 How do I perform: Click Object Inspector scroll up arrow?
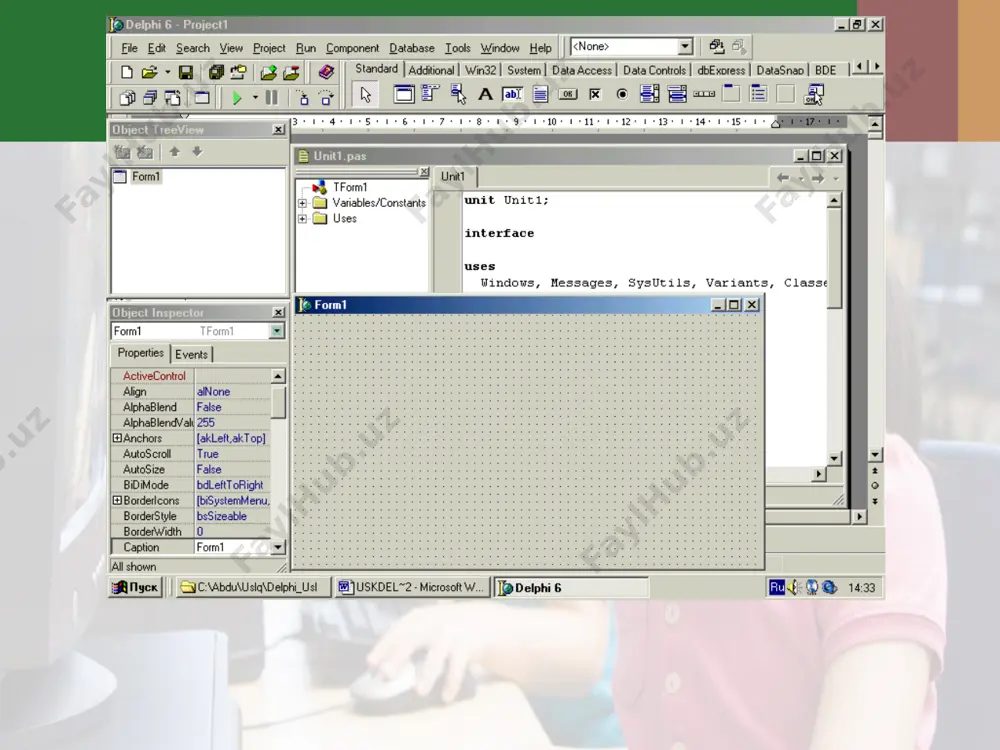point(278,376)
